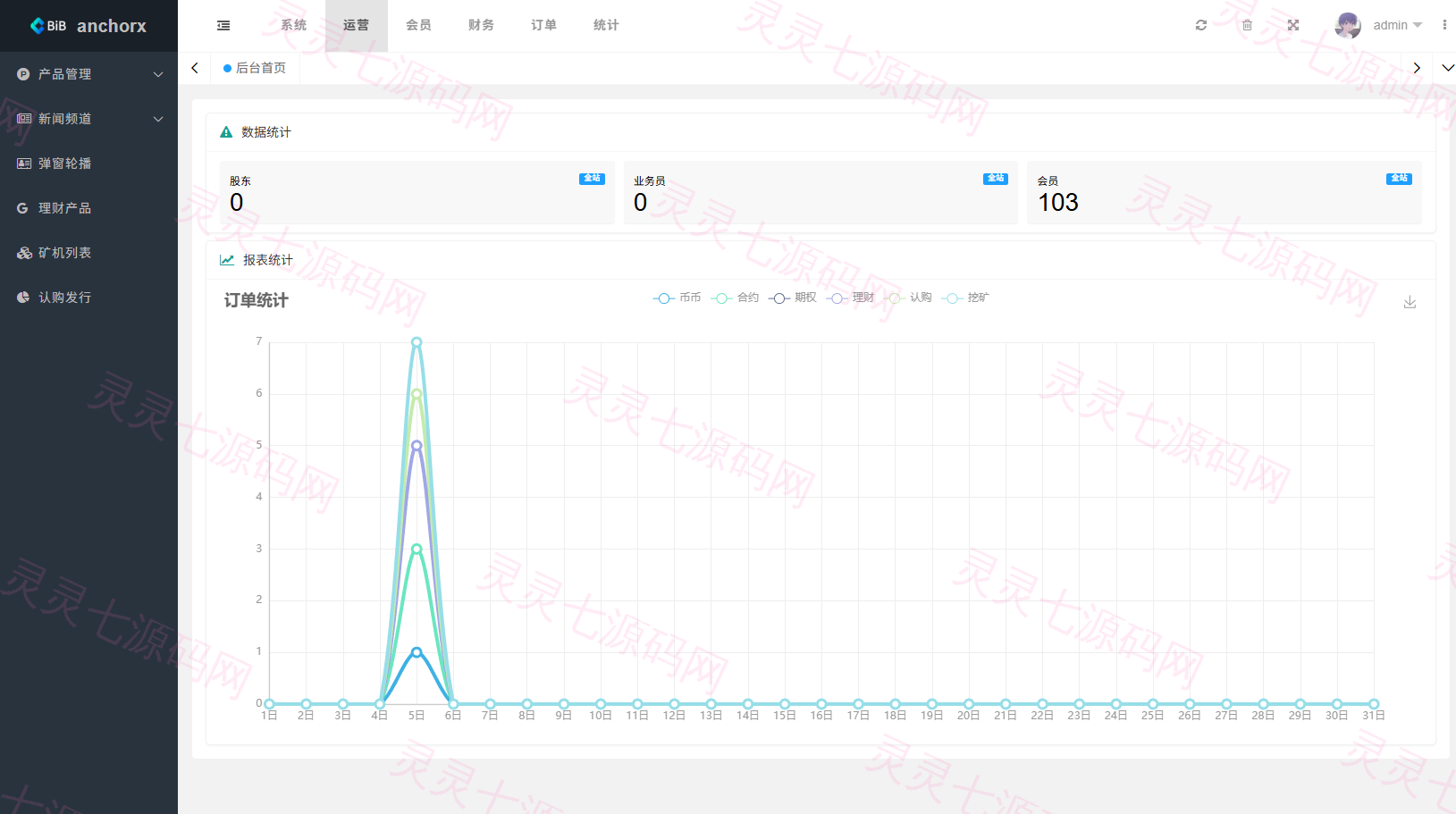Image resolution: width=1456 pixels, height=814 pixels.
Task: Toggle the sidebar collapse icon
Action: point(223,26)
